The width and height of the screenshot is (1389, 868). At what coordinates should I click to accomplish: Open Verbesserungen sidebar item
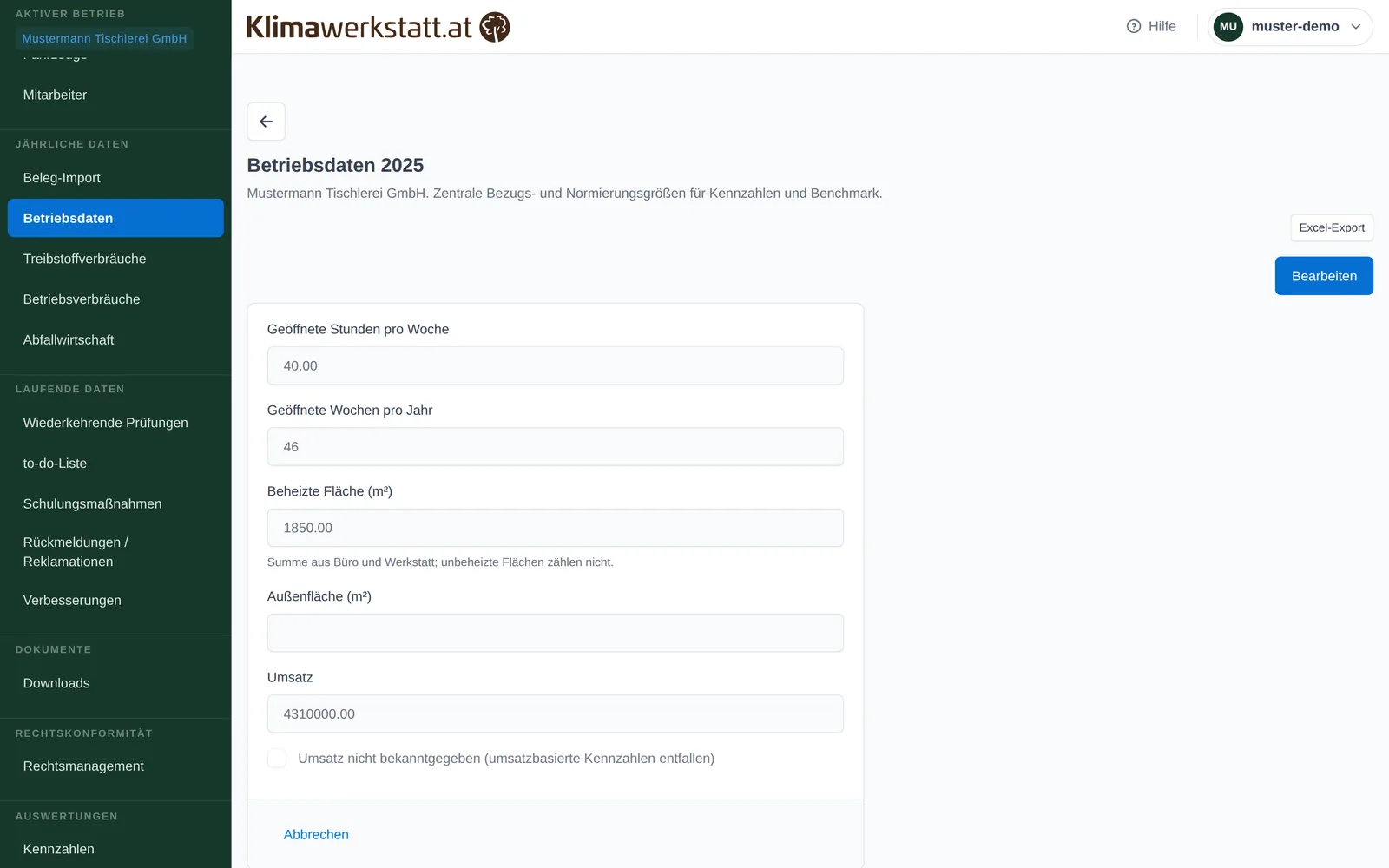point(115,600)
